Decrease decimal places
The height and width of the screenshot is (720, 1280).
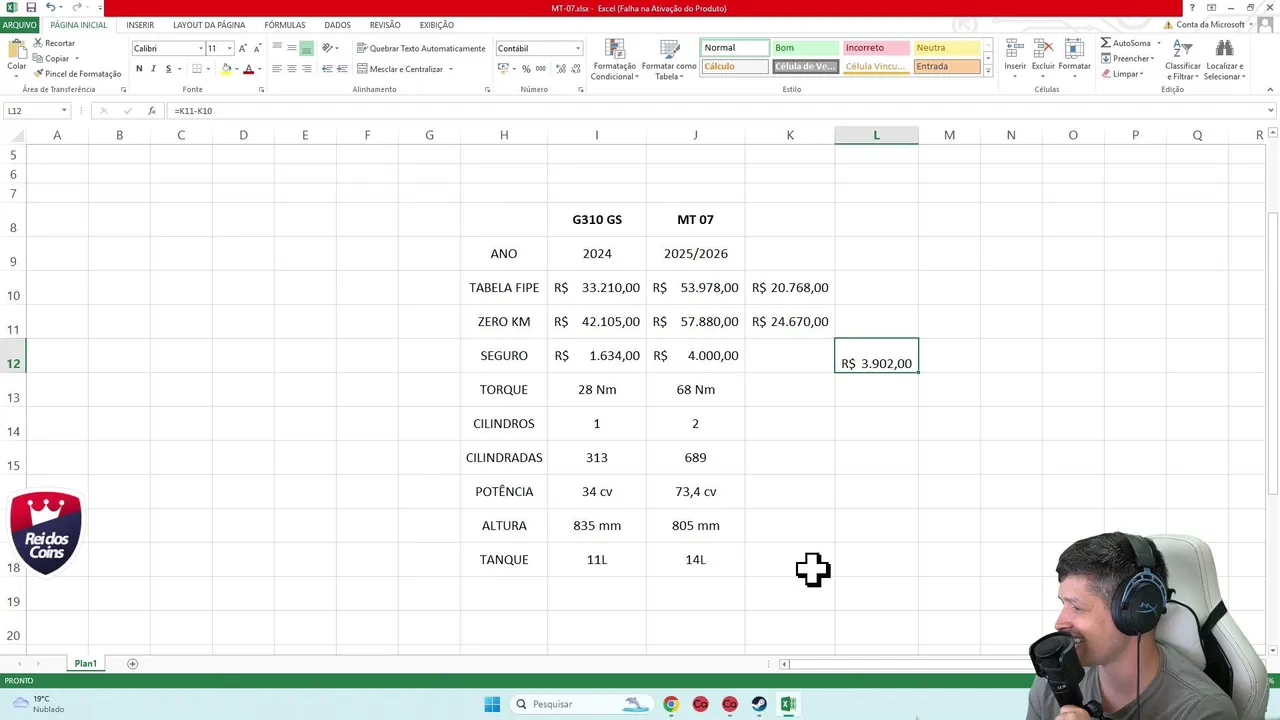pos(575,69)
